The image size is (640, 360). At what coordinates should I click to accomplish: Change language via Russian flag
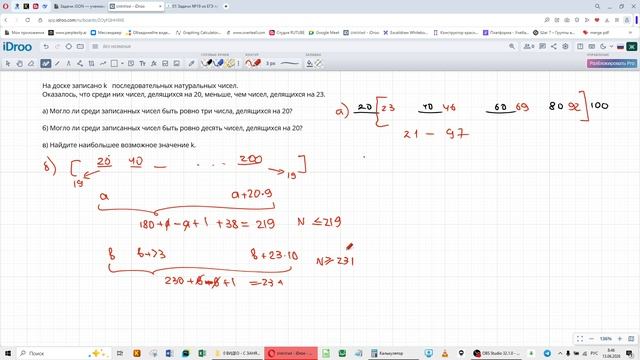click(x=620, y=47)
